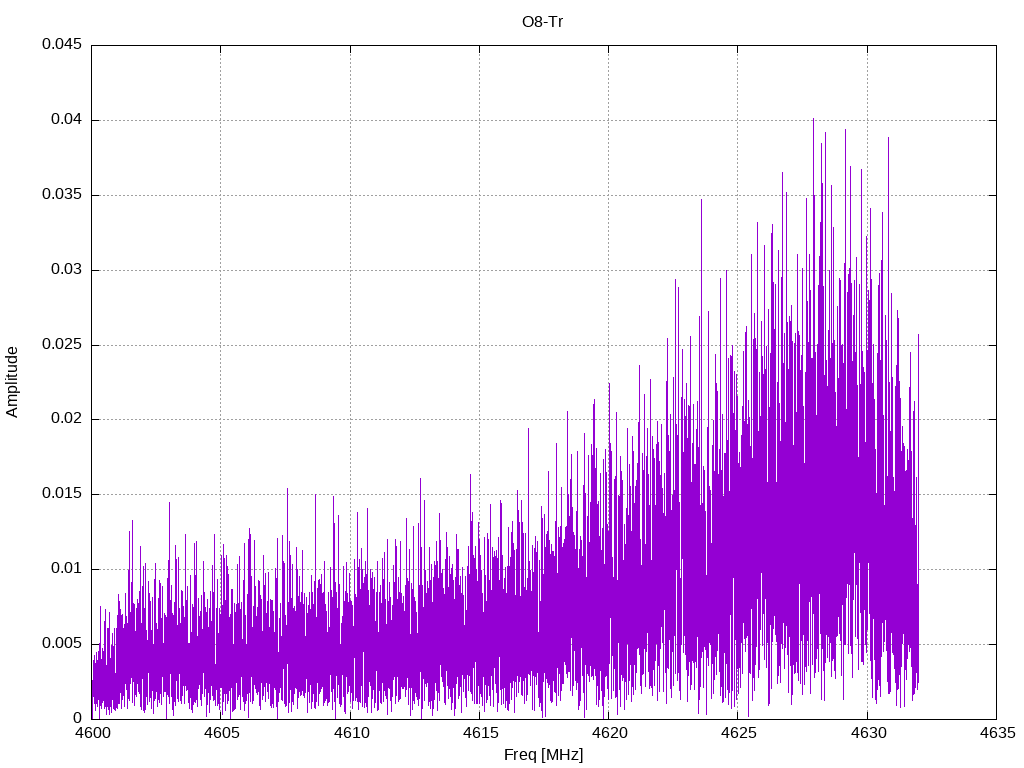Click the 4635 x-axis tick label
This screenshot has width=1024, height=768.
pyautogui.click(x=996, y=733)
